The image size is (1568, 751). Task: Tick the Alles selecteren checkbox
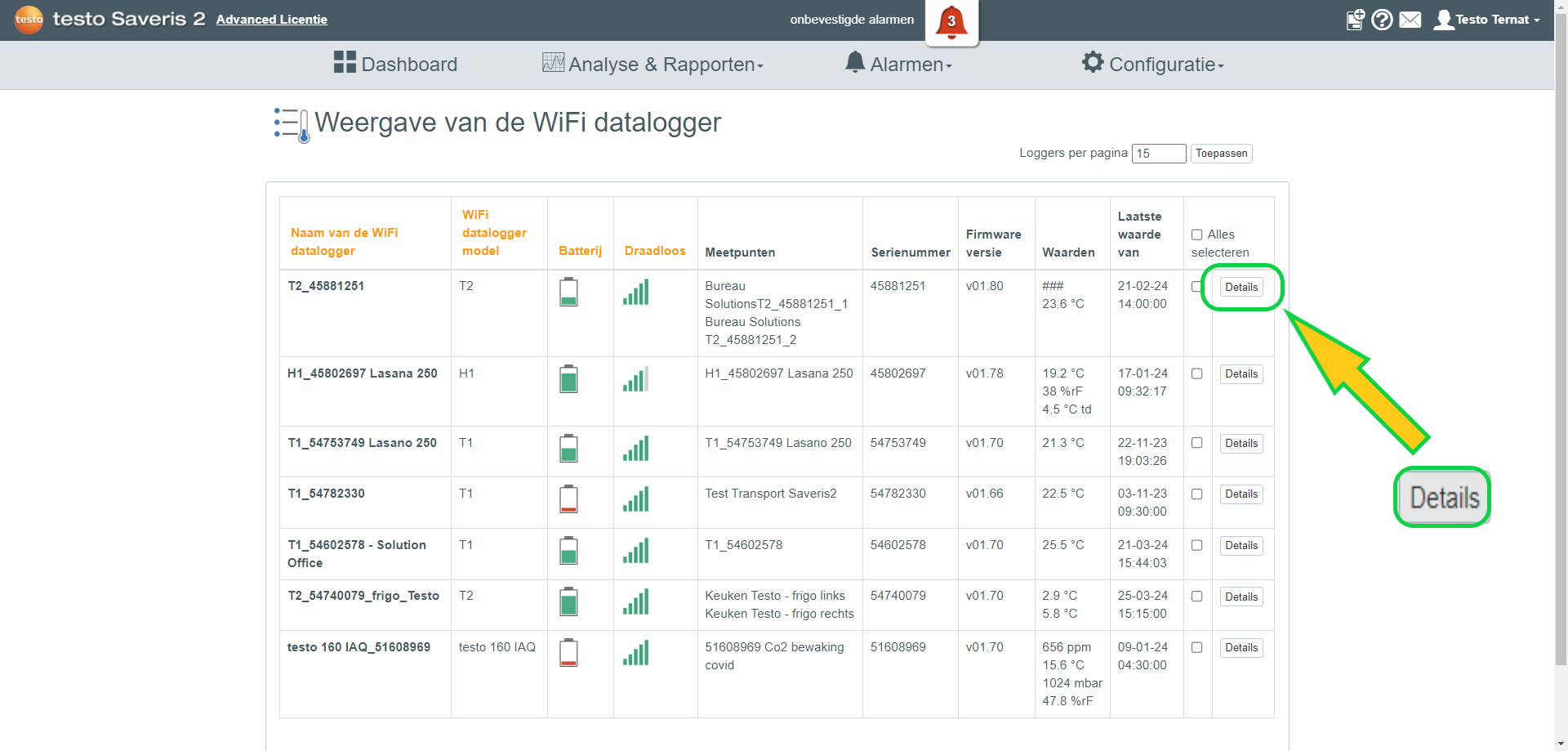click(x=1196, y=235)
